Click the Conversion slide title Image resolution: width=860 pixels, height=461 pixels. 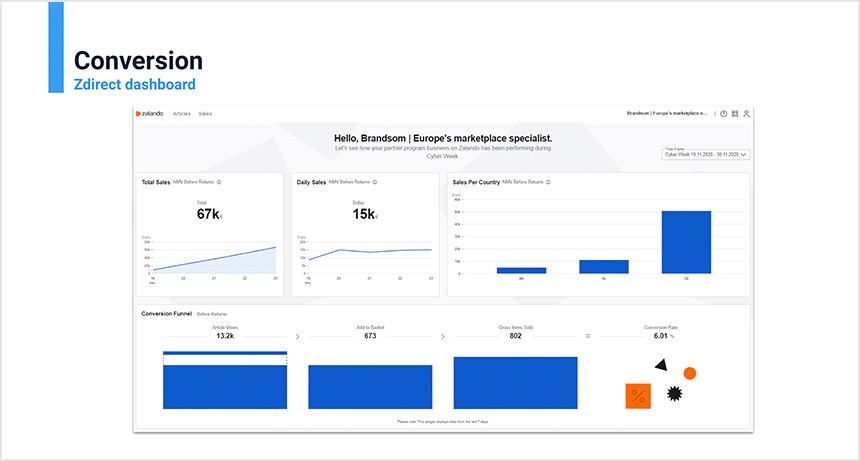138,60
